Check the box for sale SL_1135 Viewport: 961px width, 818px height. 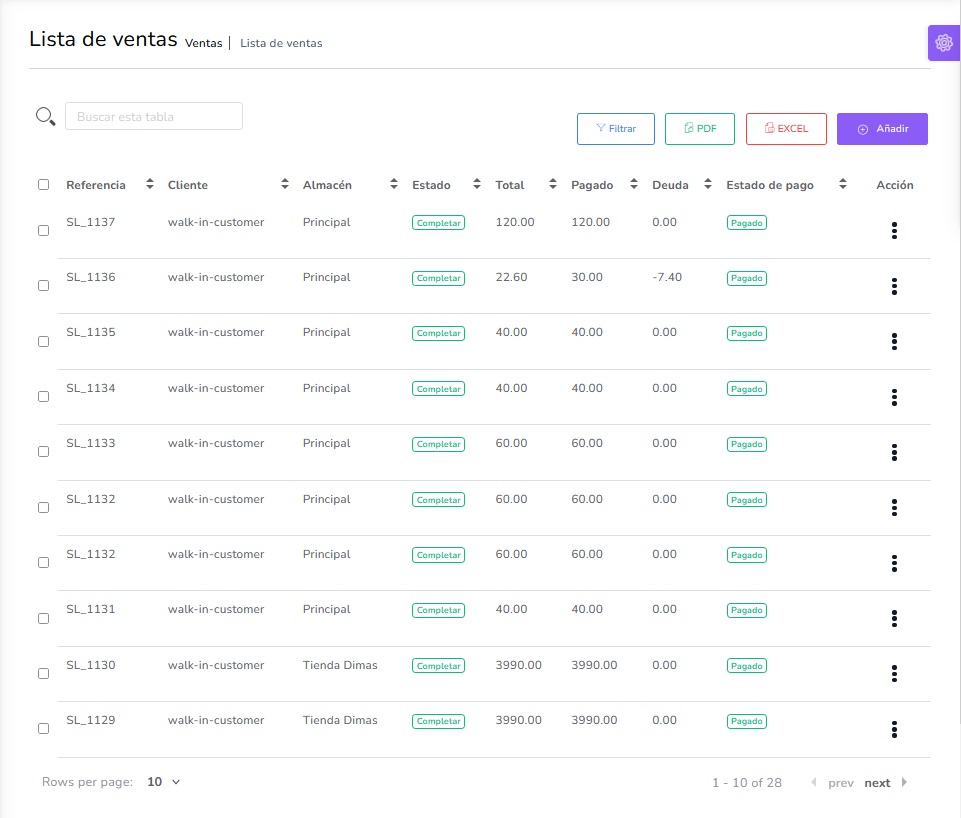click(44, 341)
